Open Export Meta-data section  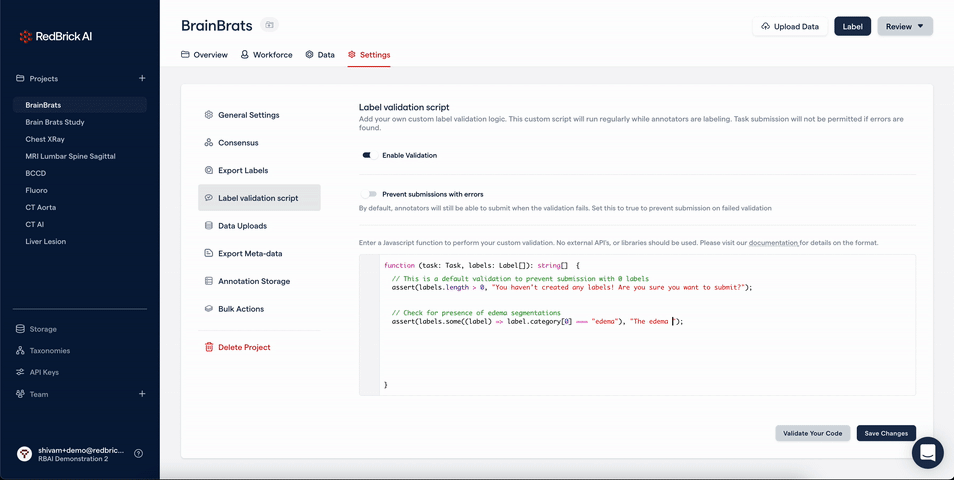(259, 253)
